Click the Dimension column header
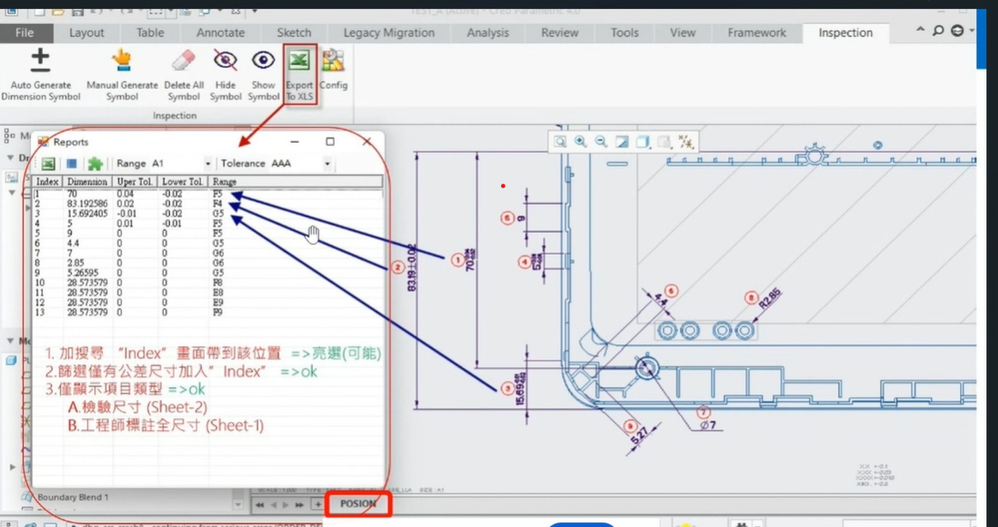Screen dimensions: 998x527 point(88,182)
